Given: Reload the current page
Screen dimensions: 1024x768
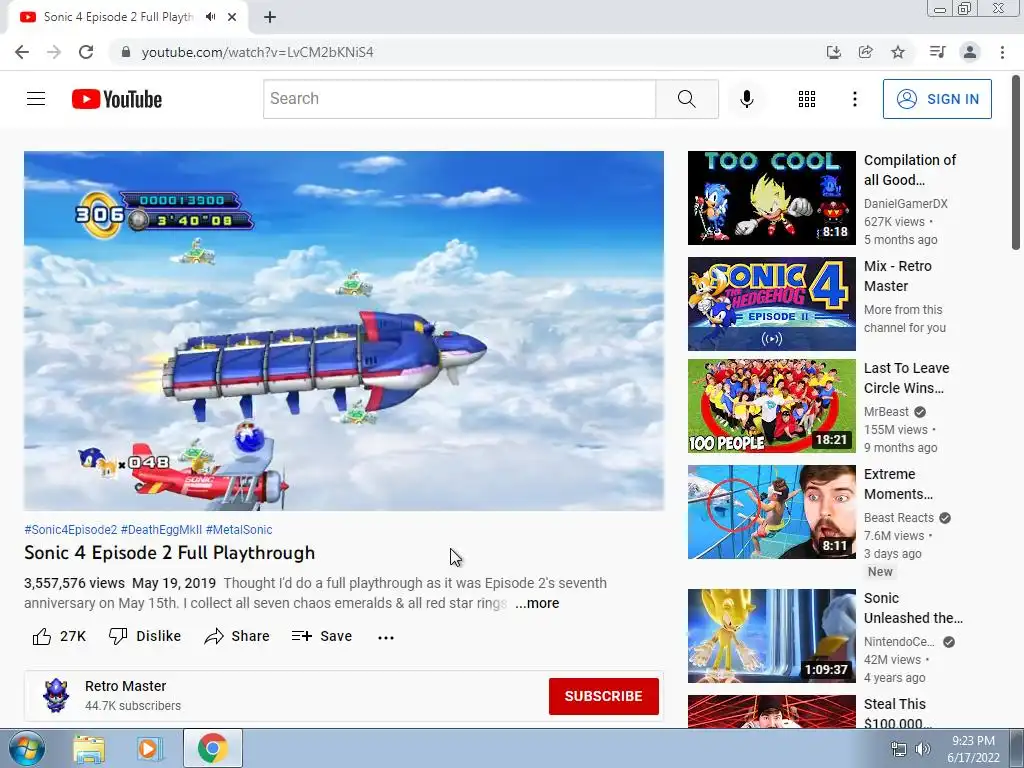Looking at the screenshot, I should pos(86,52).
